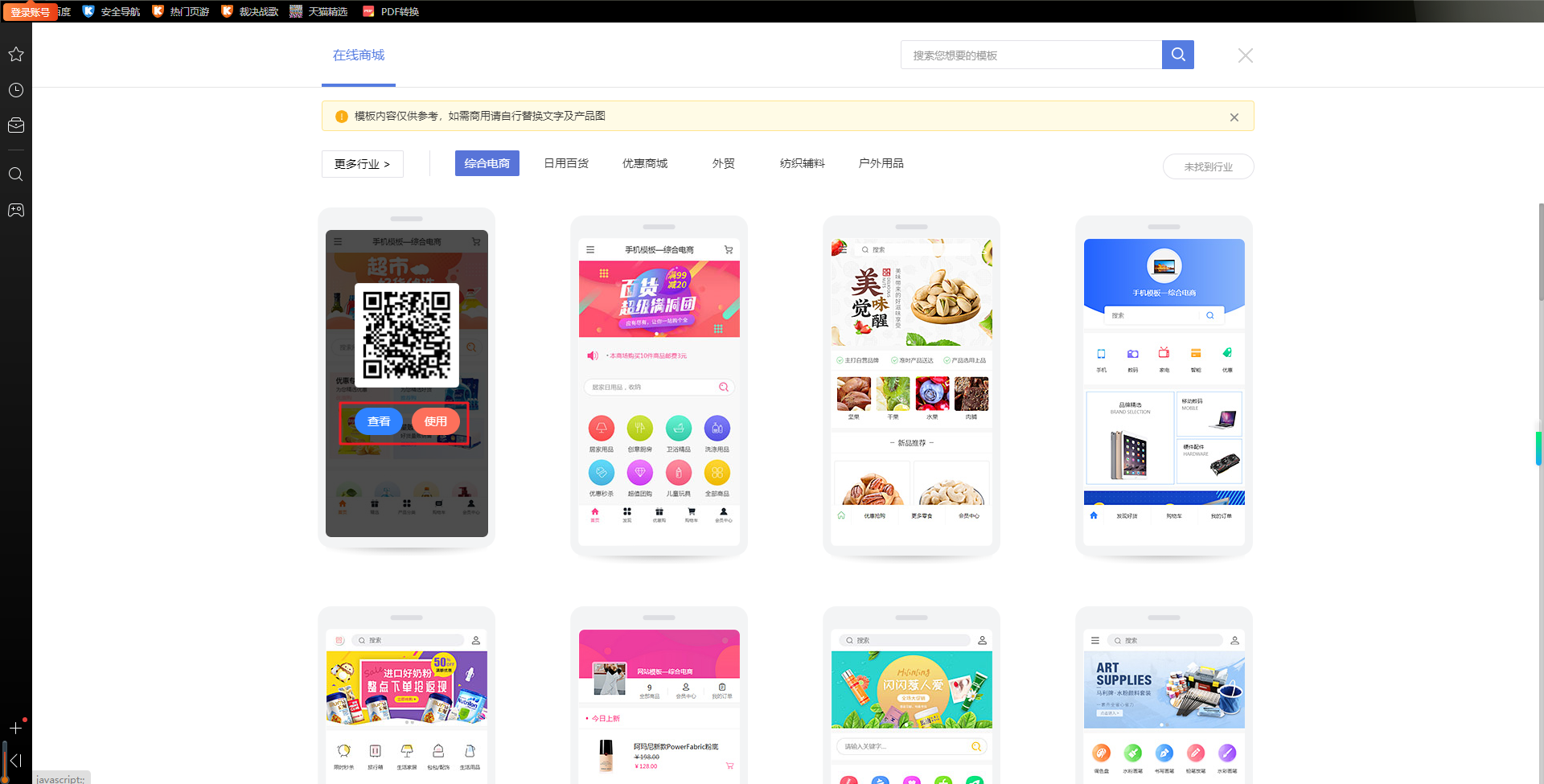This screenshot has width=1544, height=784.
Task: Open the game controller icon in sidebar
Action: click(16, 210)
